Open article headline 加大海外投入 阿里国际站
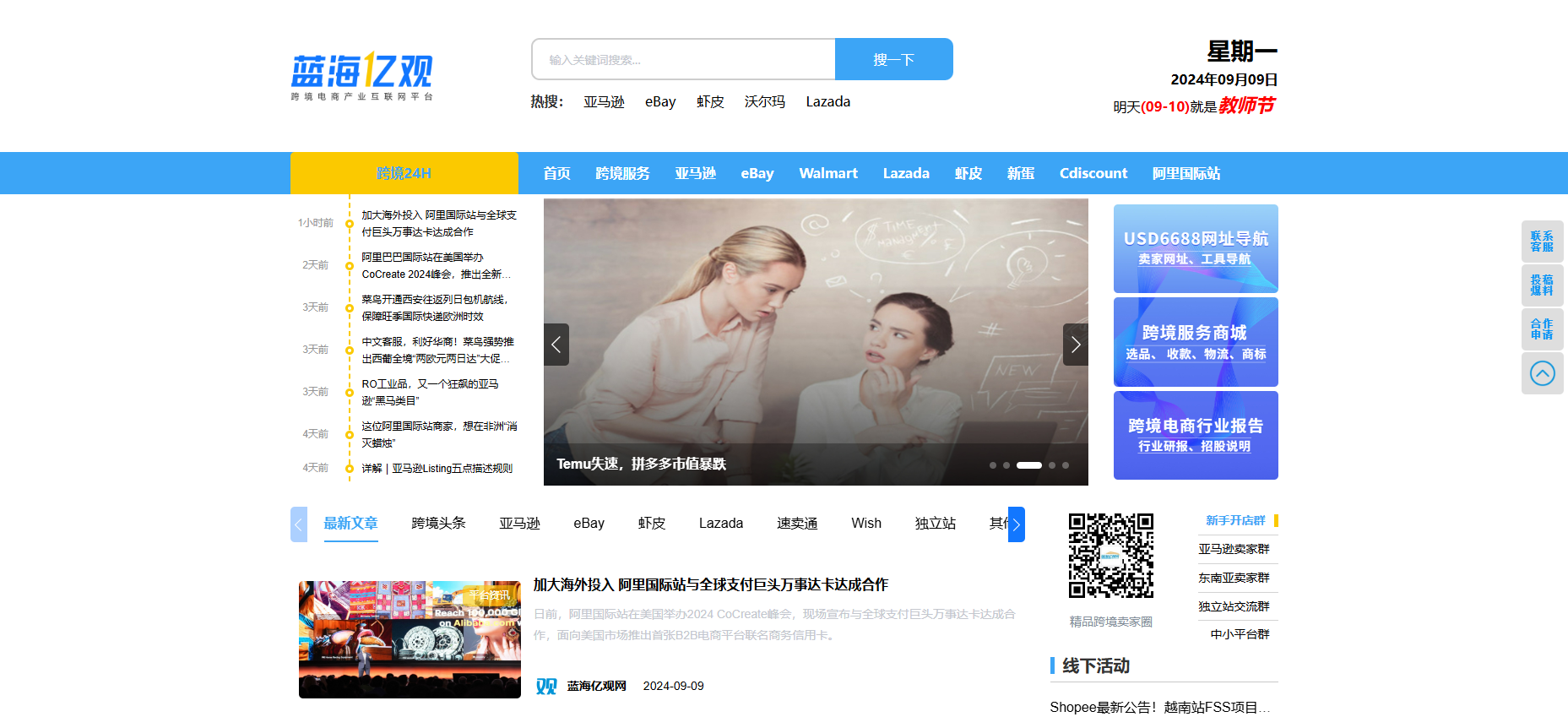Image resolution: width=1568 pixels, height=717 pixels. pyautogui.click(x=710, y=584)
